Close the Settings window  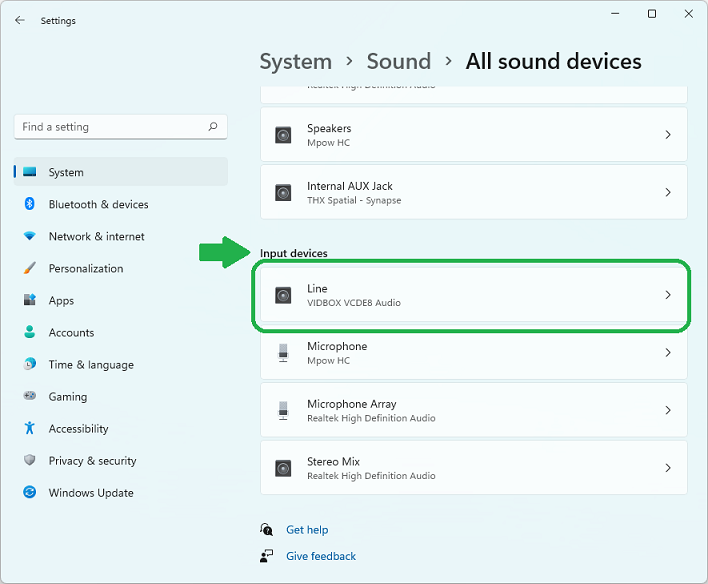click(689, 14)
